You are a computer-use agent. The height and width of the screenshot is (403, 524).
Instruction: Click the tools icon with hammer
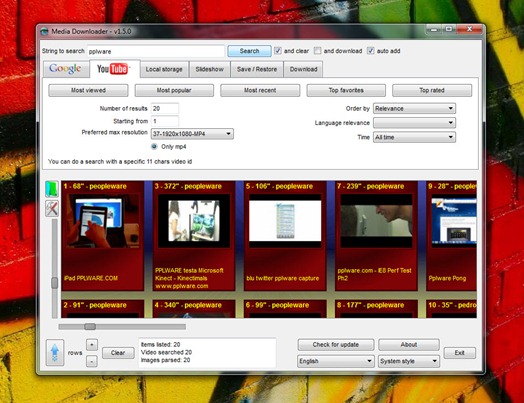52,209
